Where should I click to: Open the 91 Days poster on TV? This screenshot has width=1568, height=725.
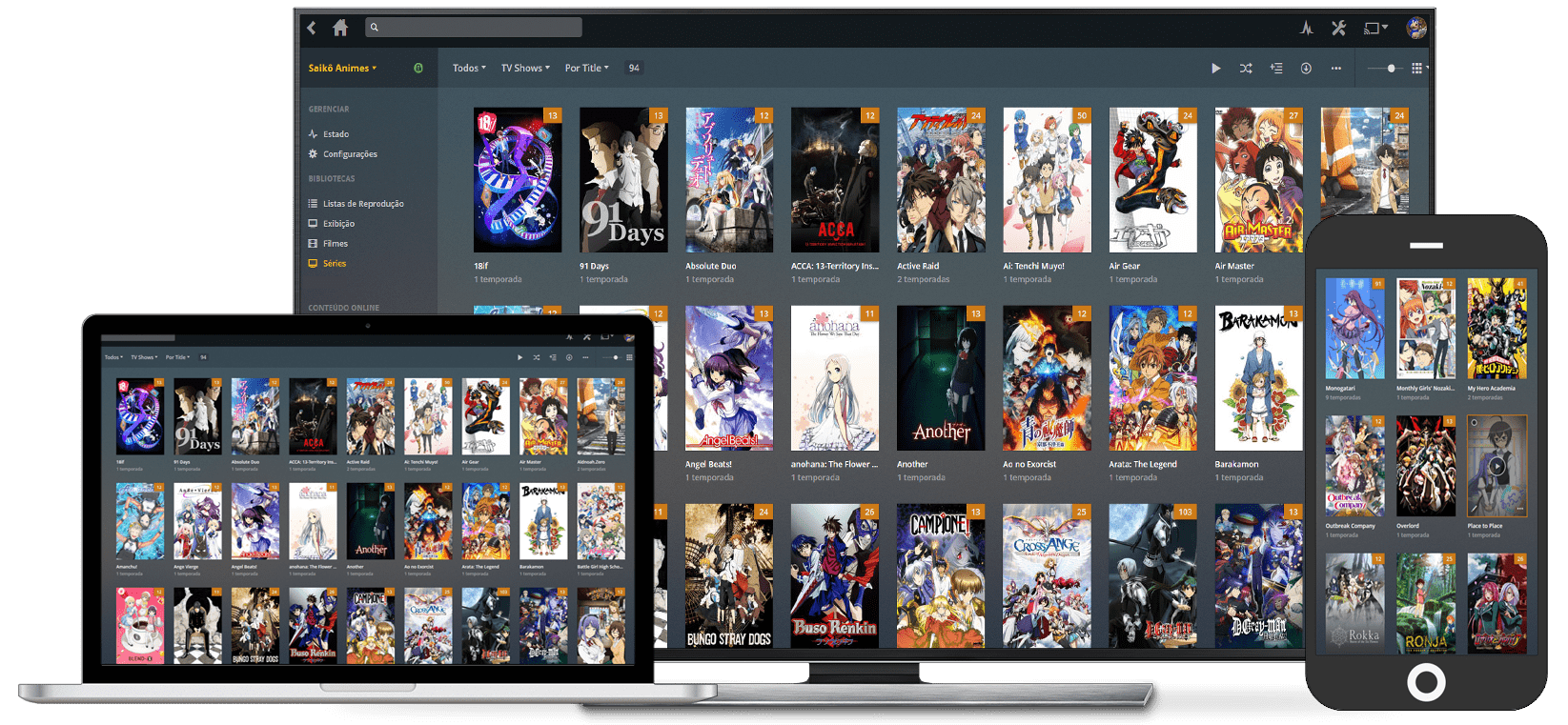tap(623, 180)
